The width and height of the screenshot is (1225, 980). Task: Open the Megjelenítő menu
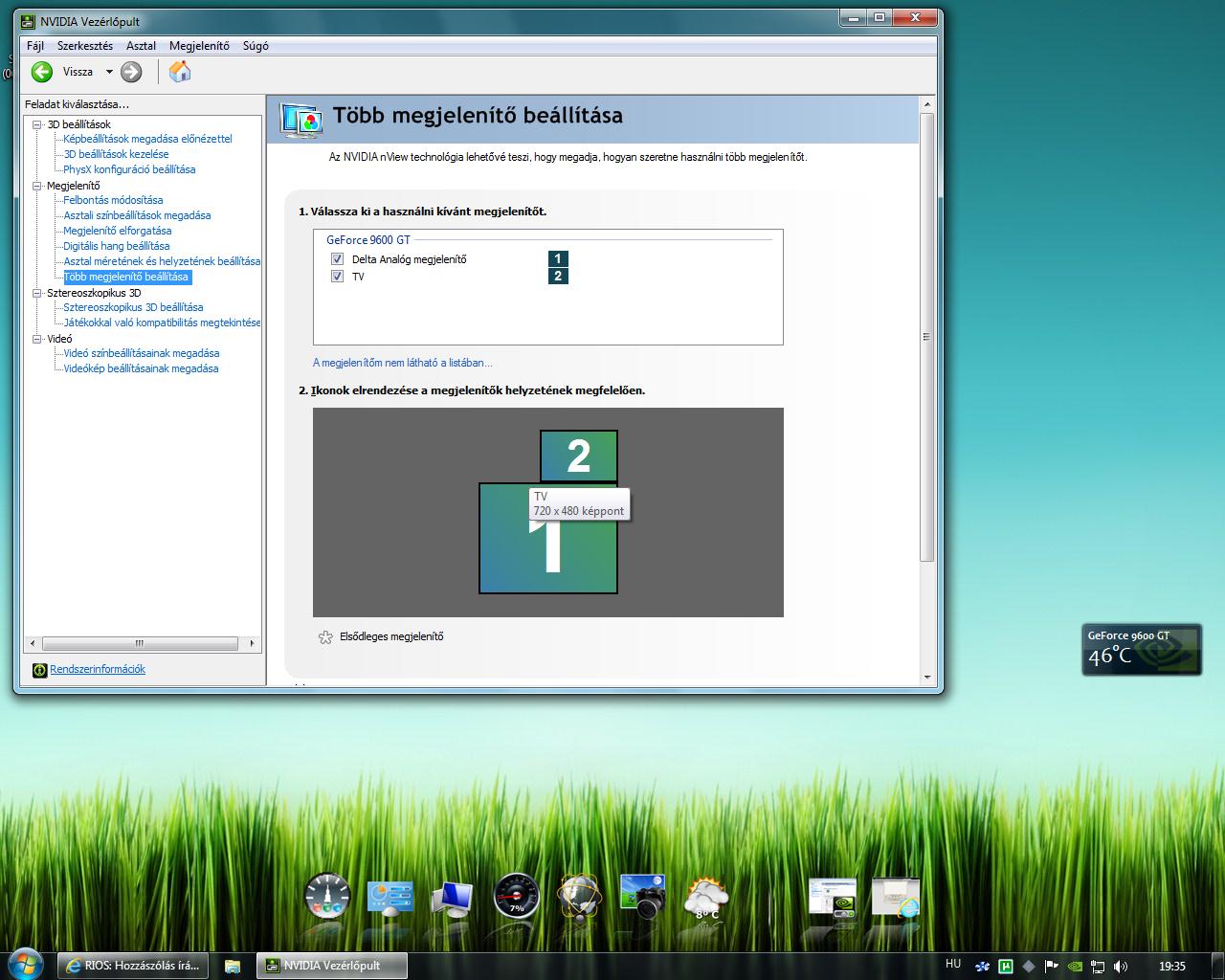coord(199,46)
